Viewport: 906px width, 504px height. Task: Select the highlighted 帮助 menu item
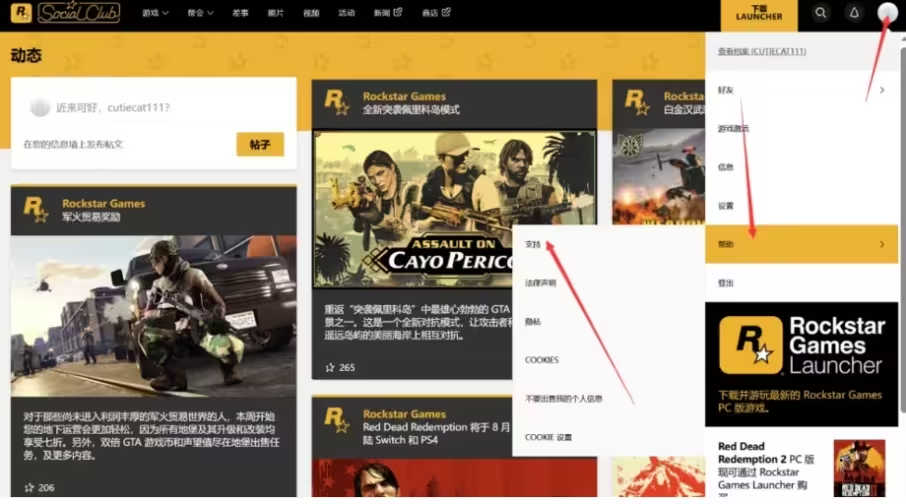(x=801, y=244)
